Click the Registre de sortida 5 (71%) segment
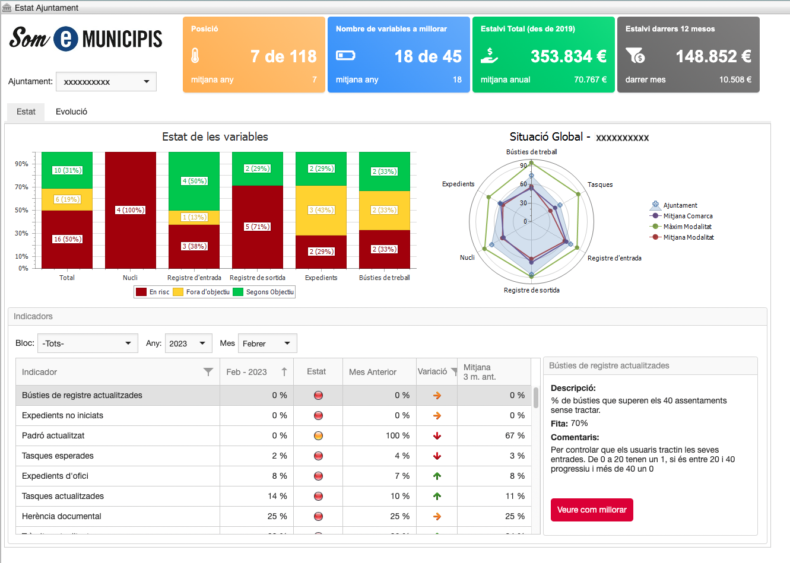 pyautogui.click(x=257, y=227)
